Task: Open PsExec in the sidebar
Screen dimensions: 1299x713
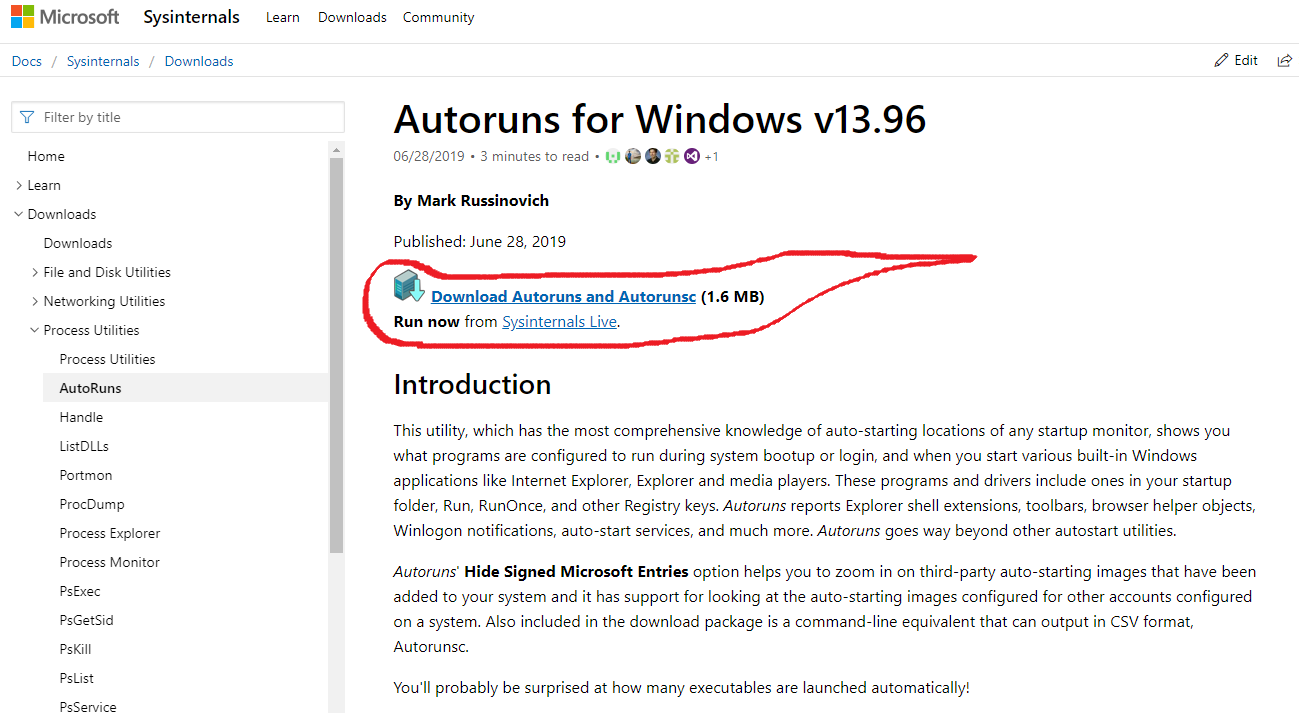Action: click(80, 591)
